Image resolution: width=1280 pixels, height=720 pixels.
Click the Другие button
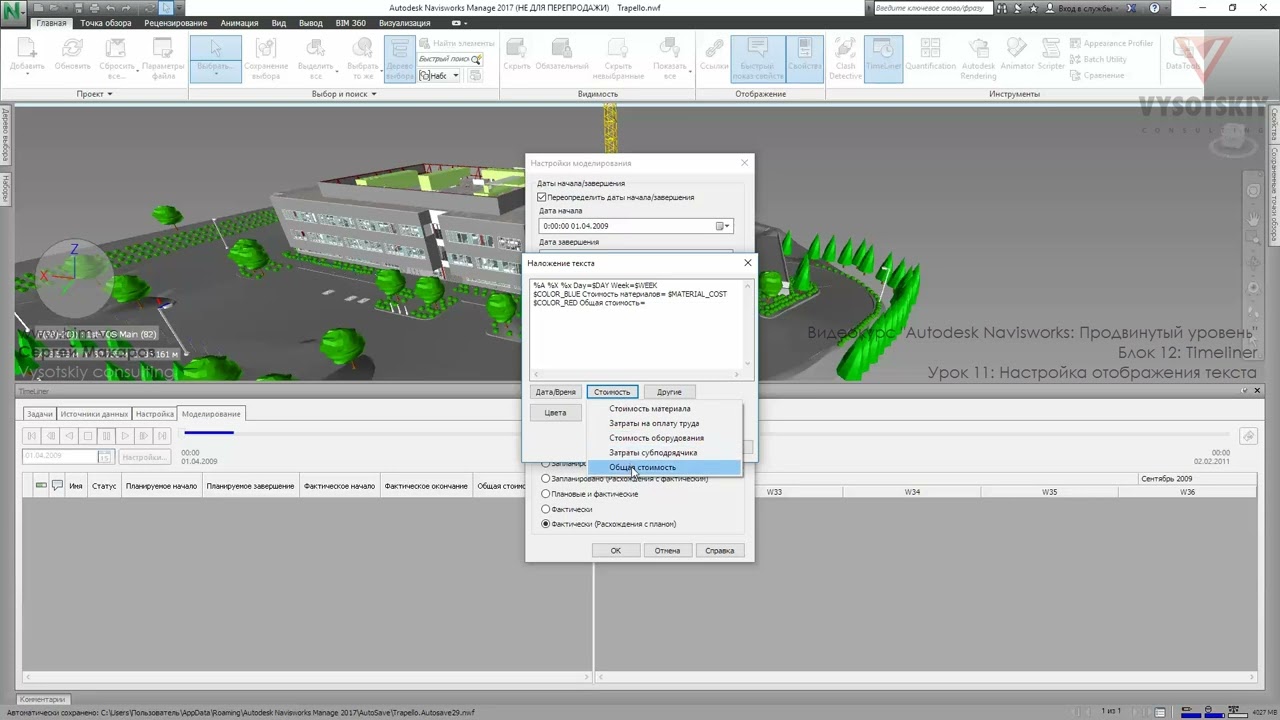(669, 392)
